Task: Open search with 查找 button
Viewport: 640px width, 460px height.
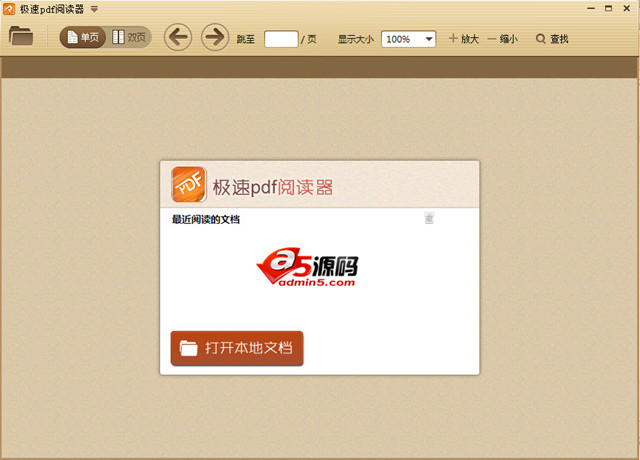Action: tap(552, 39)
